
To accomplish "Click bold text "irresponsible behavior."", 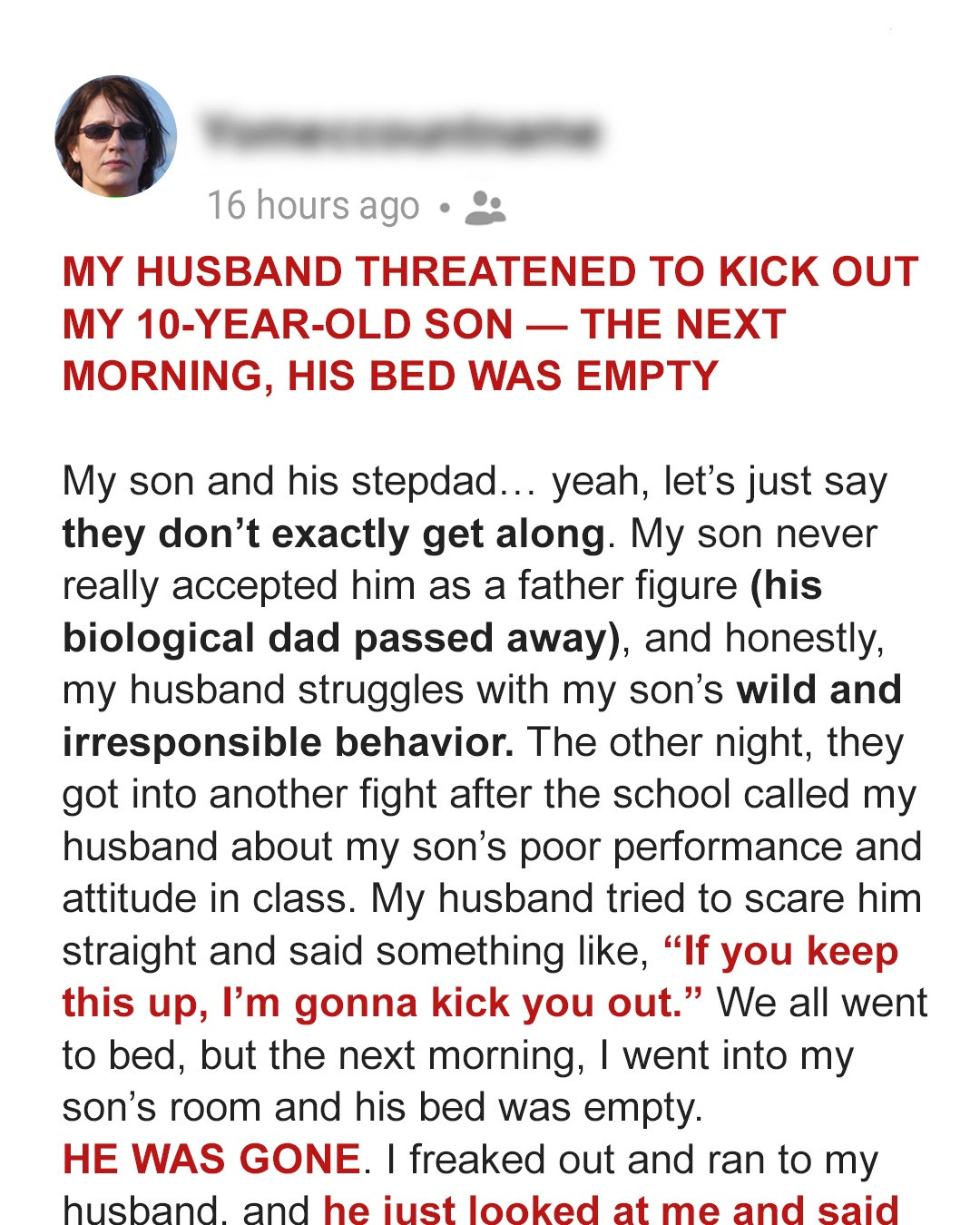I will tap(288, 743).
